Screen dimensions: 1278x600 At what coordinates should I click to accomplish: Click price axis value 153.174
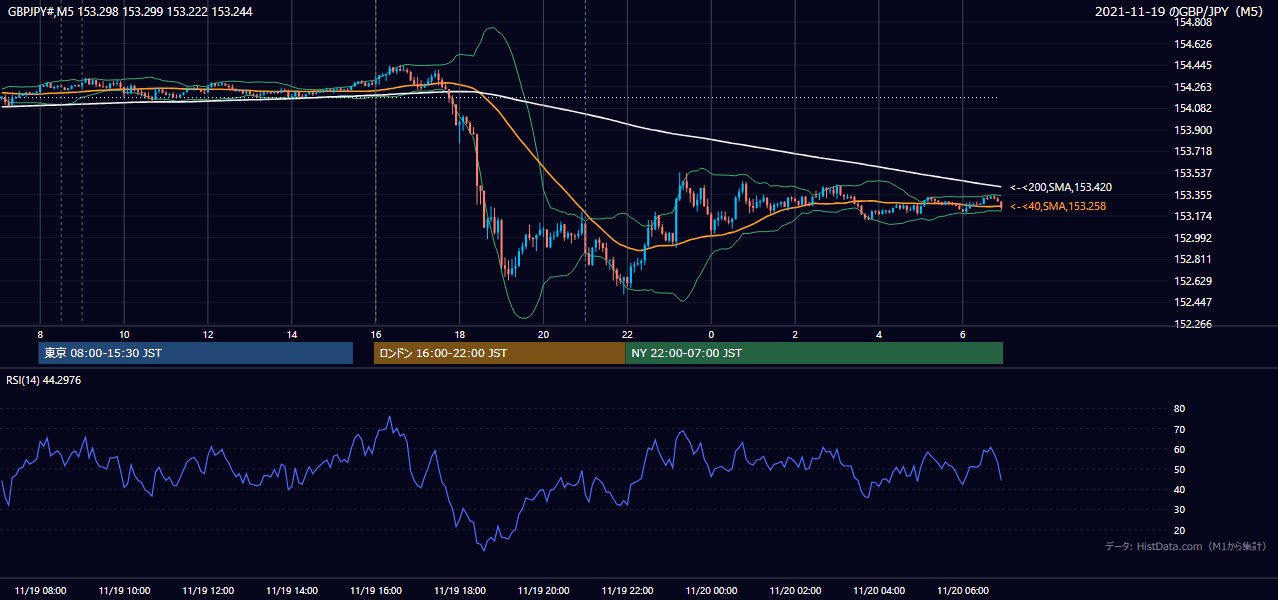pyautogui.click(x=1193, y=216)
